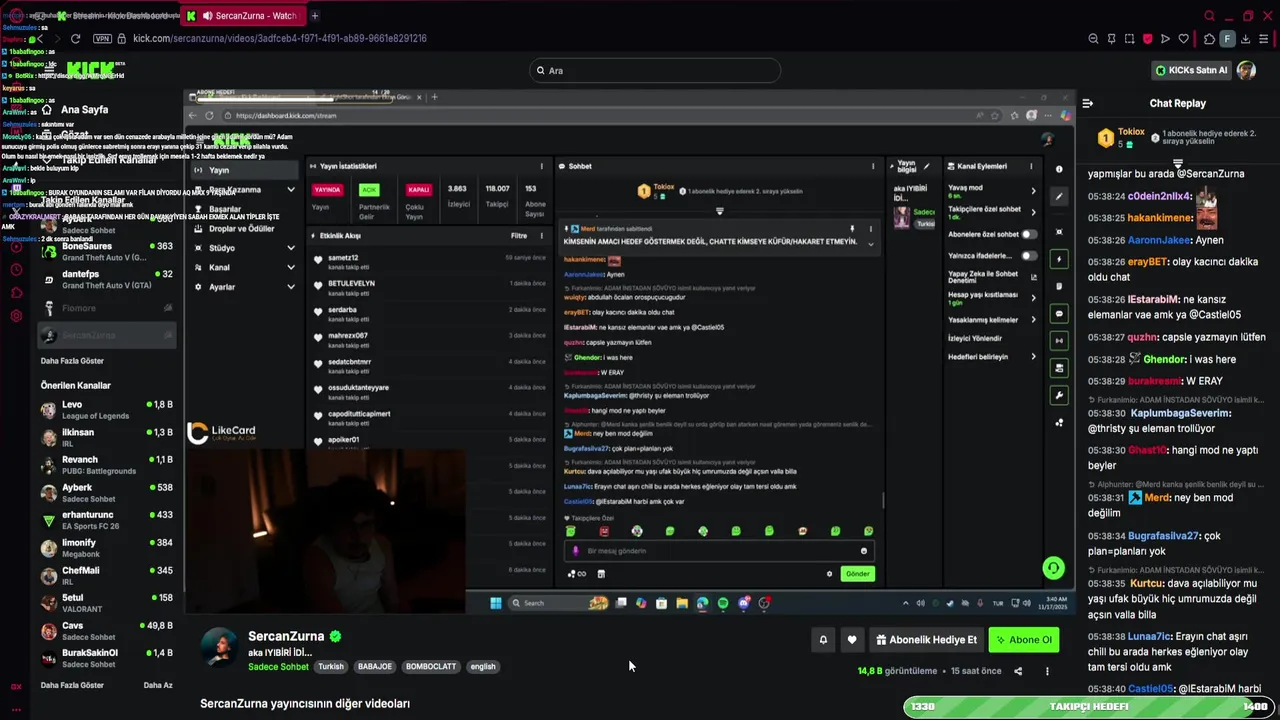The width and height of the screenshot is (1280, 720).
Task: Click the lightning bolt icon in dashboard right rail
Action: click(x=1059, y=259)
